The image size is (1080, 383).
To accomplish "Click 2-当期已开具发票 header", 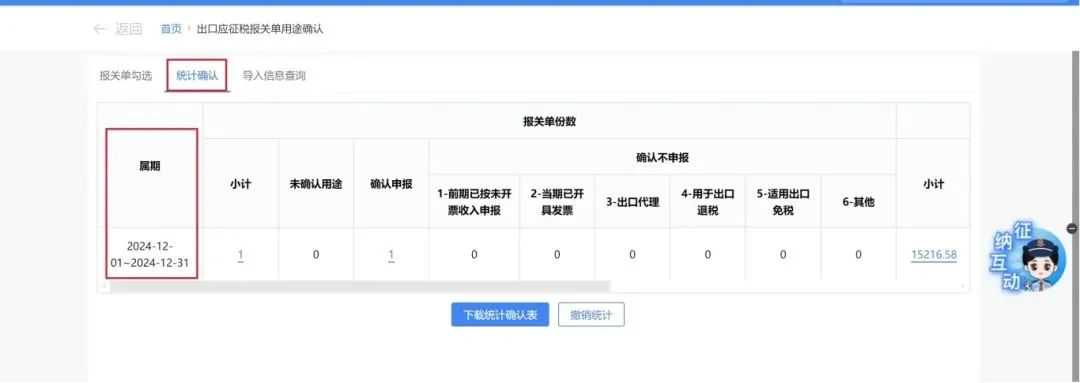I will point(557,203).
